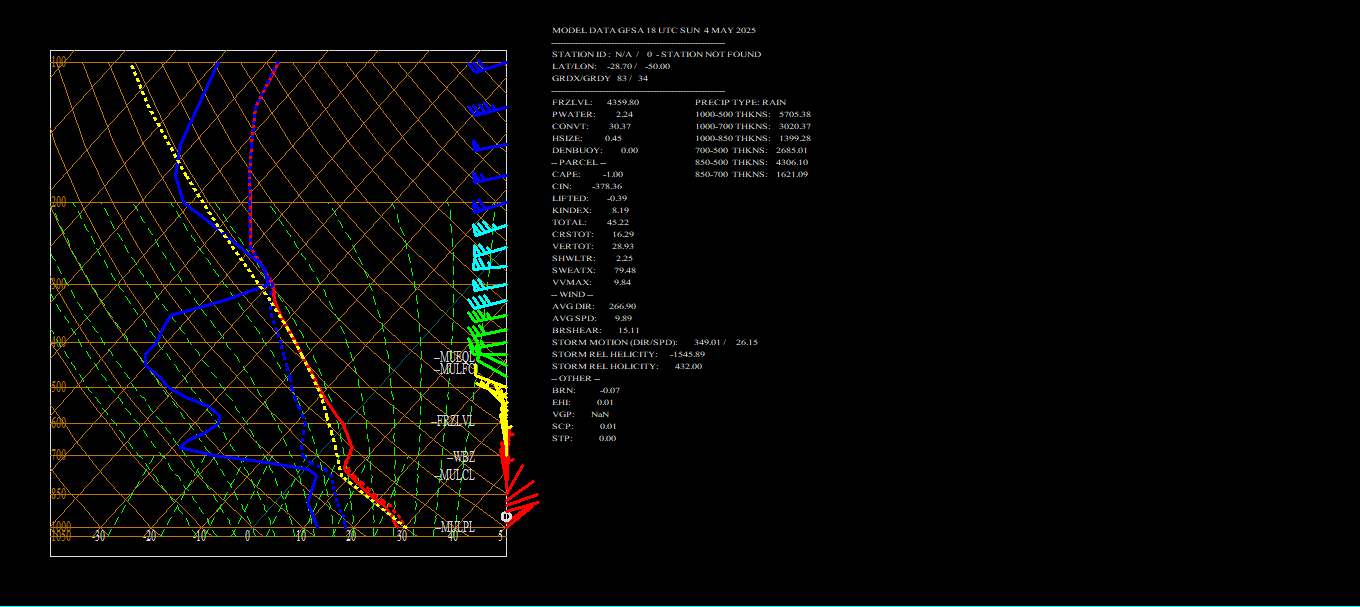Screen dimensions: 1360x607
Task: Select the 1000-700 THKNS 3020.37 row
Action: coord(753,126)
